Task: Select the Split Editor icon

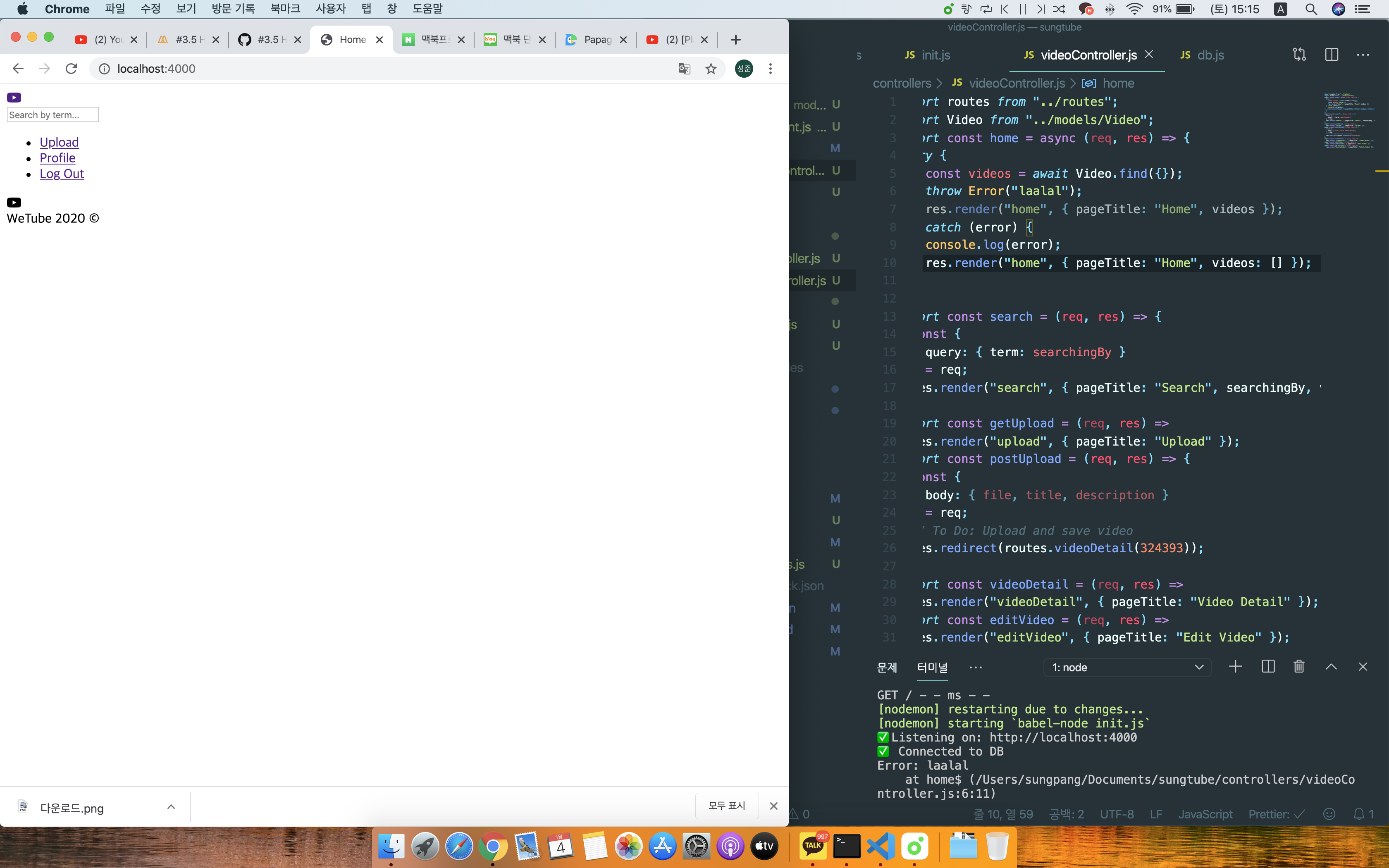Action: pyautogui.click(x=1331, y=55)
